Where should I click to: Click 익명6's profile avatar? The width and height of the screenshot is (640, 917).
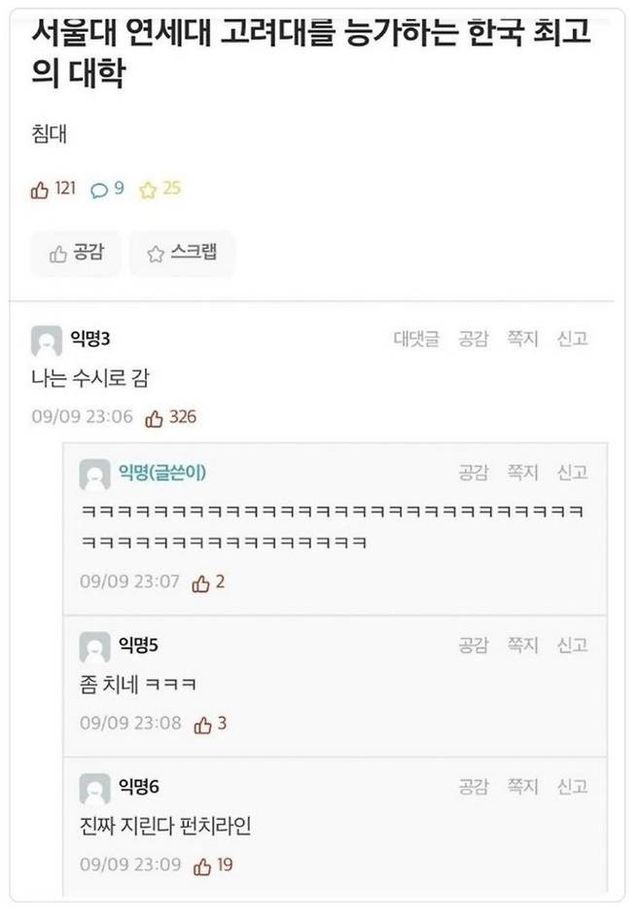(94, 789)
